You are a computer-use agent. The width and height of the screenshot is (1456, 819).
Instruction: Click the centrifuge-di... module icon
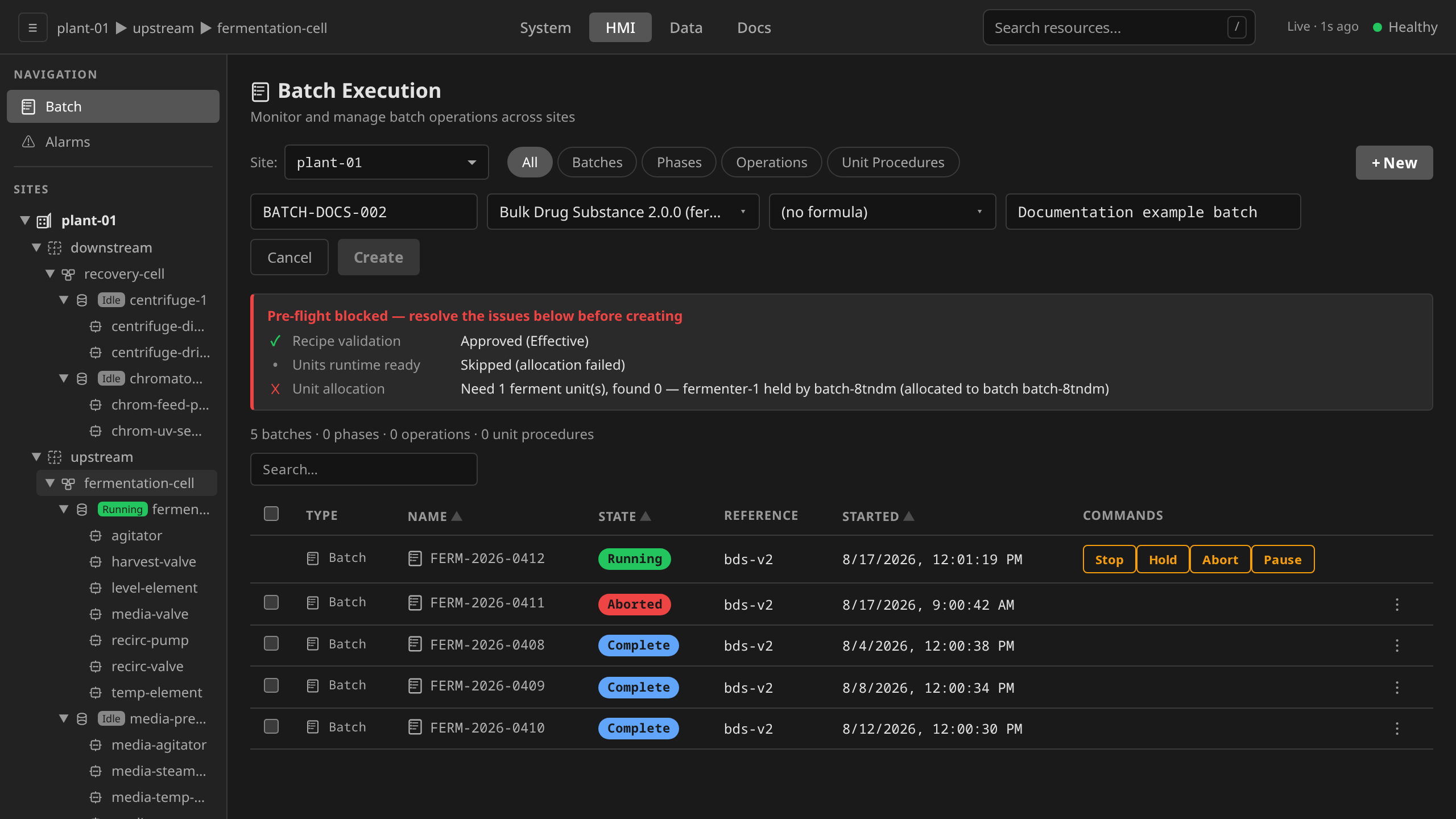coord(96,326)
